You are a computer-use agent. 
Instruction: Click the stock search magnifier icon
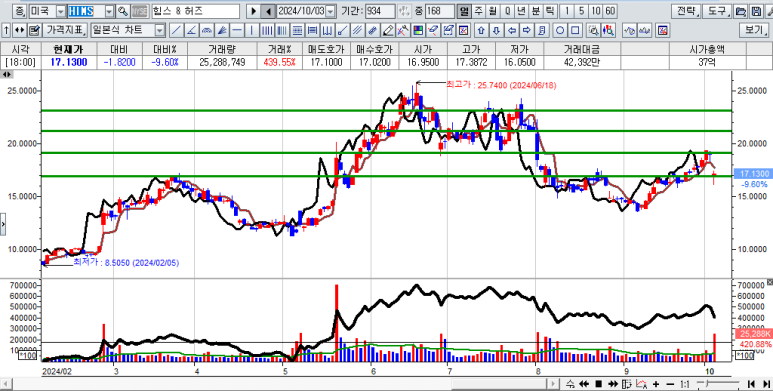123,11
